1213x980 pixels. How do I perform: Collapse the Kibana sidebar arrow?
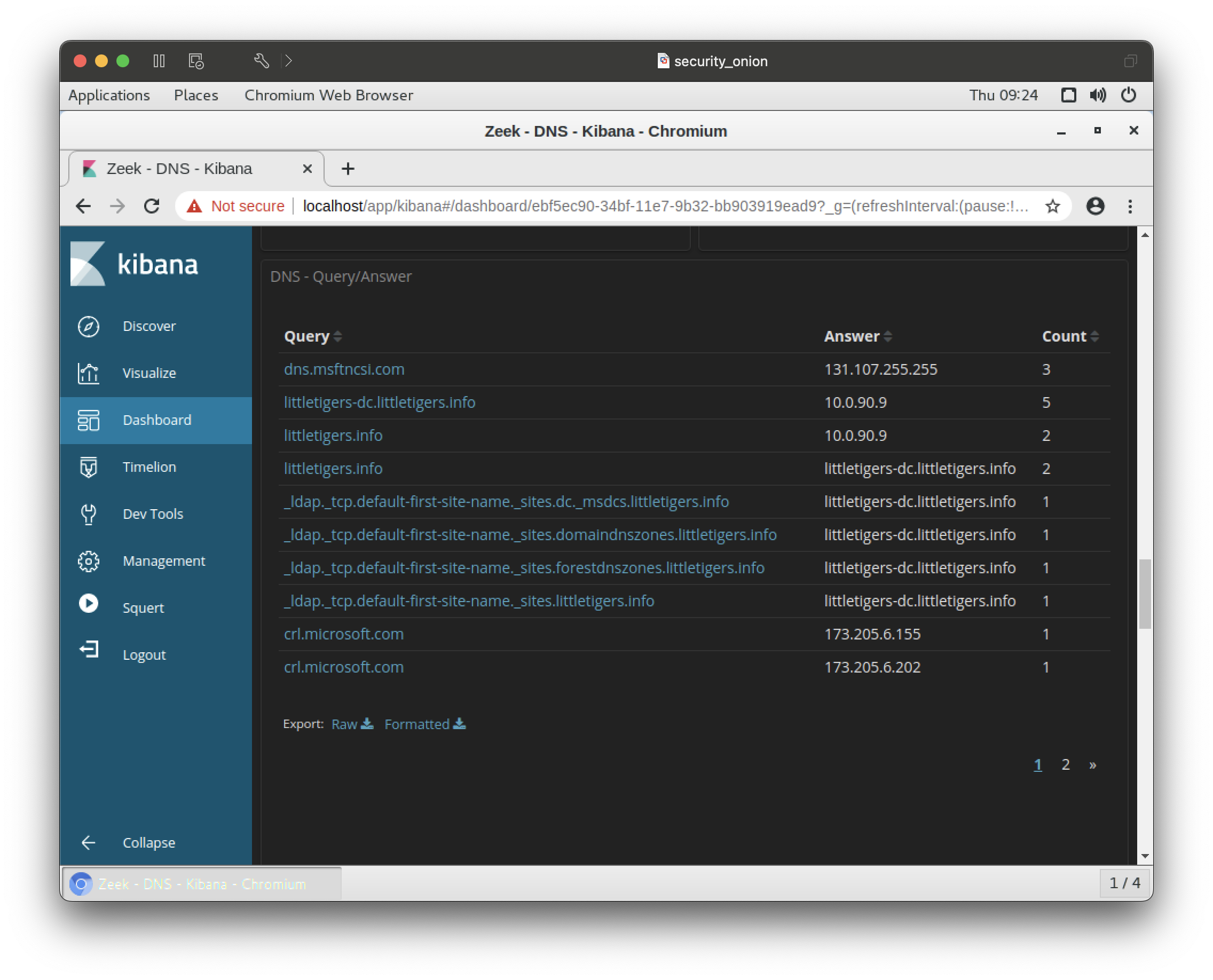coord(89,842)
